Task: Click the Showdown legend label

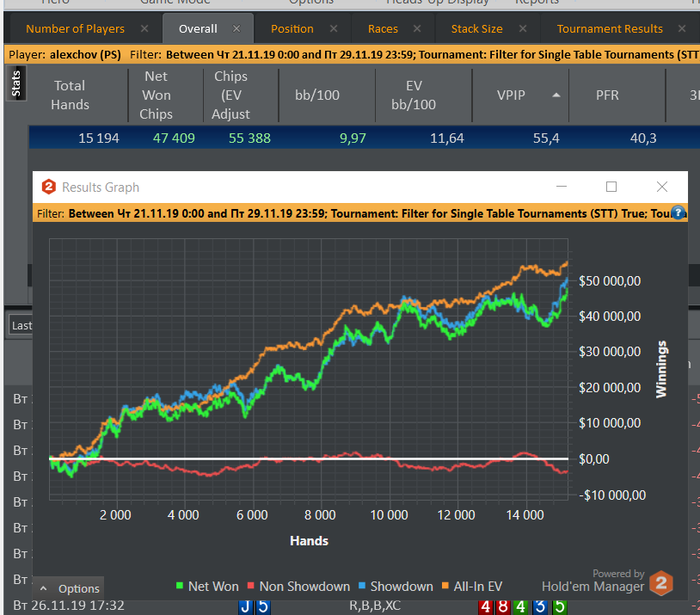Action: (401, 586)
